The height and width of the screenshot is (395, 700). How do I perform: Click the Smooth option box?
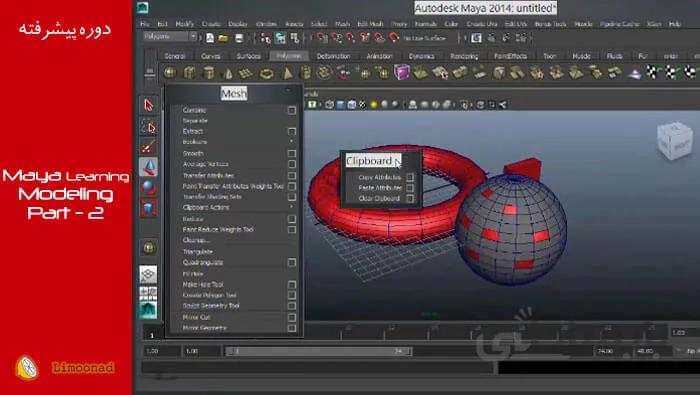point(292,153)
